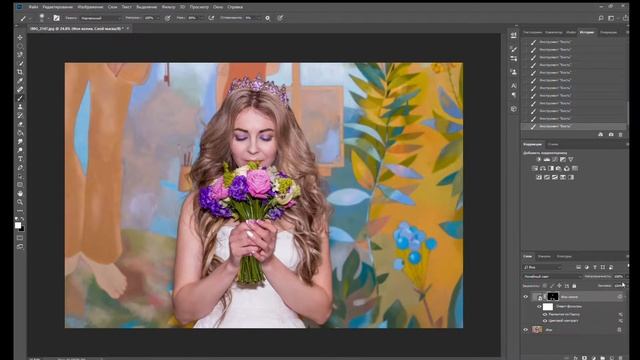This screenshot has width=640, height=360.
Task: Open the layer Fill dropdown
Action: tap(627, 286)
